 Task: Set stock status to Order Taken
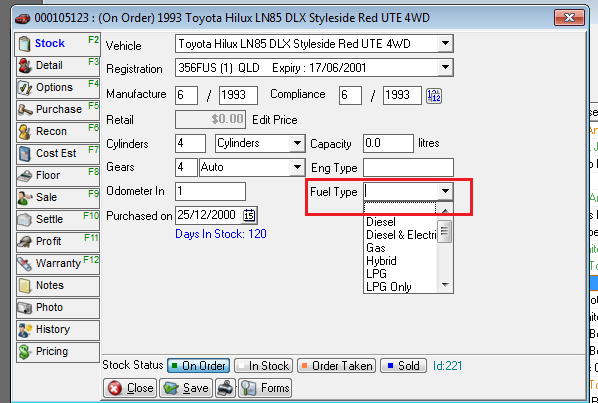[x=336, y=366]
